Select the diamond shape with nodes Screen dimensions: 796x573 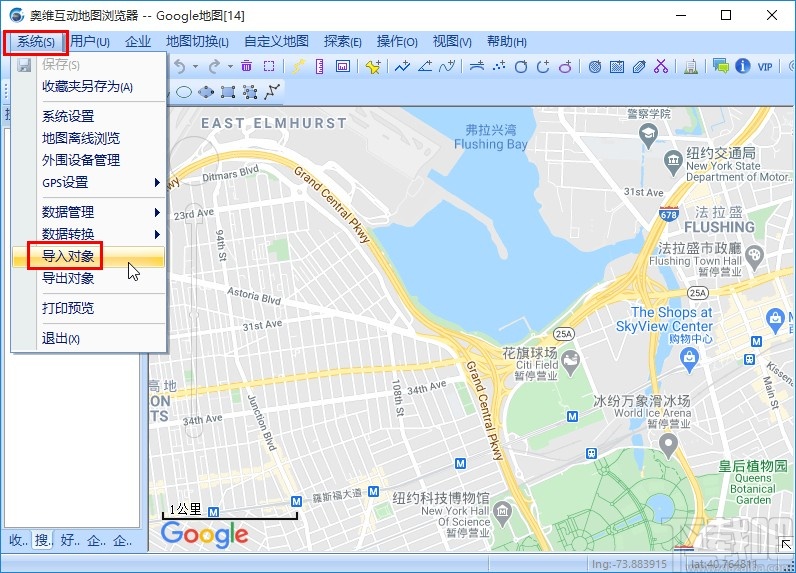pyautogui.click(x=206, y=92)
